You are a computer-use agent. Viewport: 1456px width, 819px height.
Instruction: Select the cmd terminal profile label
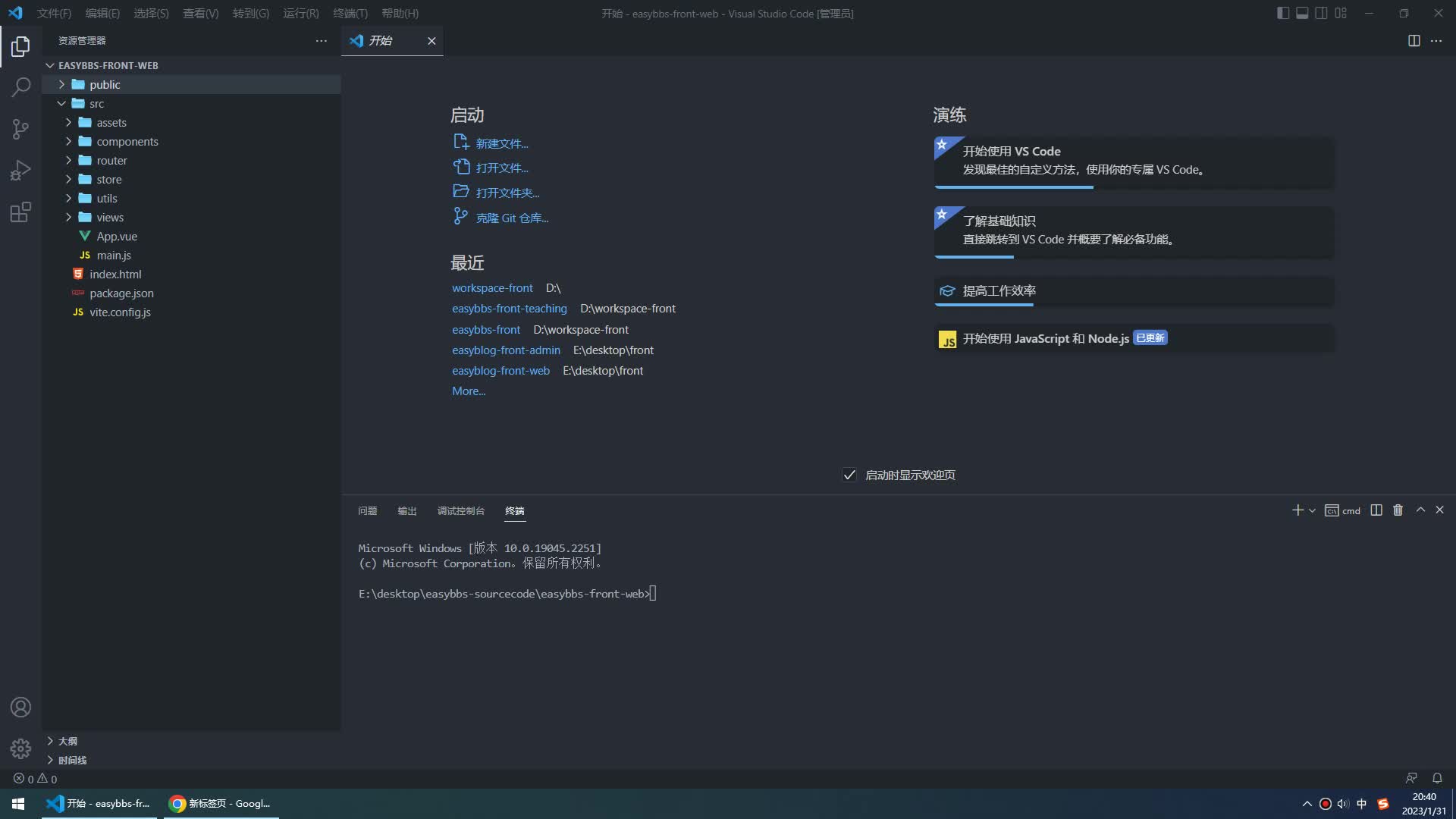pos(1342,510)
